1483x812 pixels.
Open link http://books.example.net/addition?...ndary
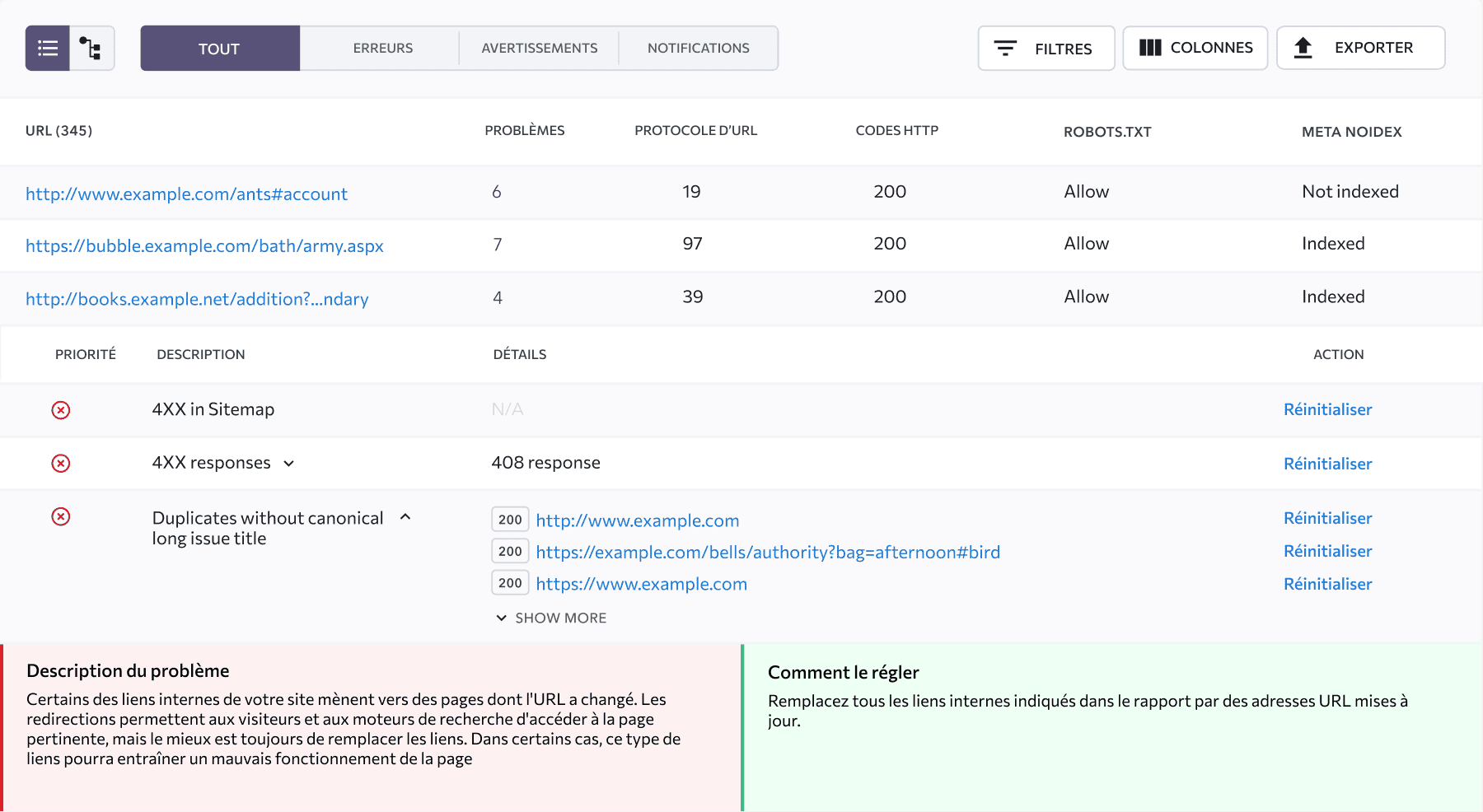click(x=197, y=299)
